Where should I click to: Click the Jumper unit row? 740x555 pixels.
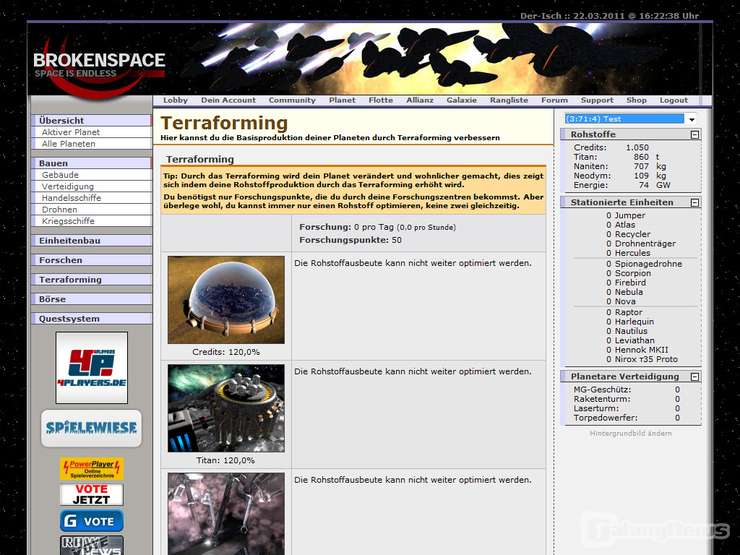(x=626, y=215)
